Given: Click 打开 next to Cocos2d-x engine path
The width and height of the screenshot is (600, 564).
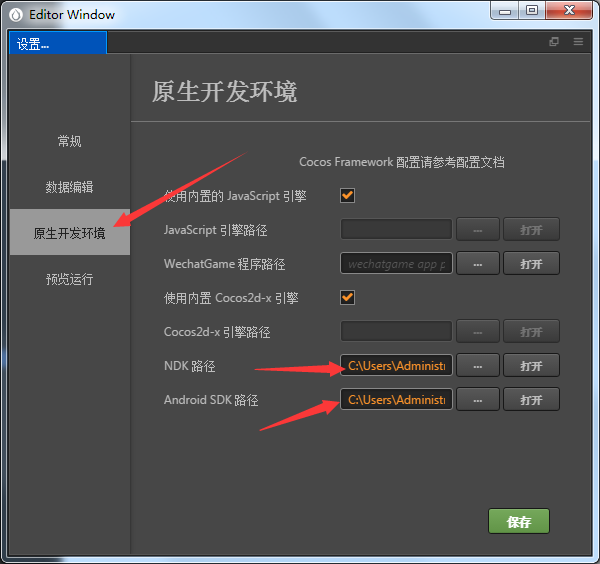Looking at the screenshot, I should pyautogui.click(x=531, y=331).
